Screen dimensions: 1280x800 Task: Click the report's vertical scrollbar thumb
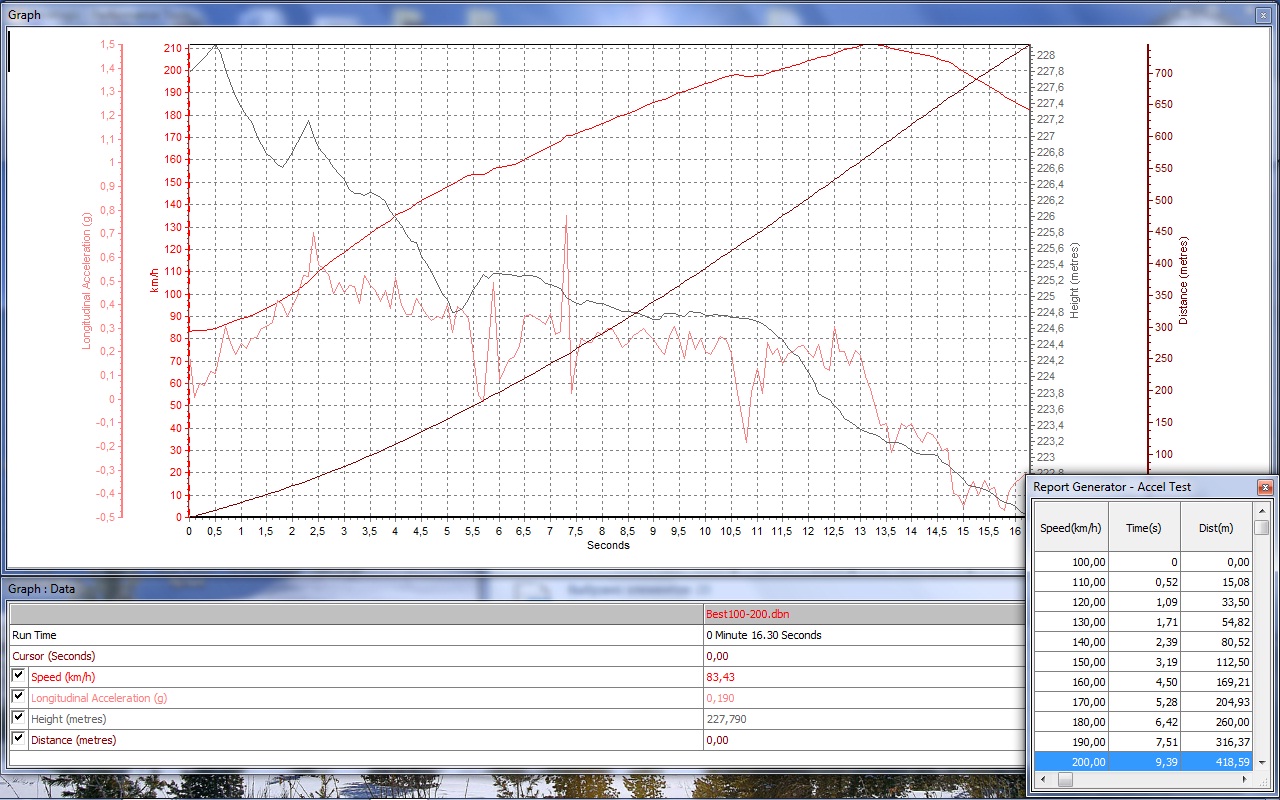1262,527
